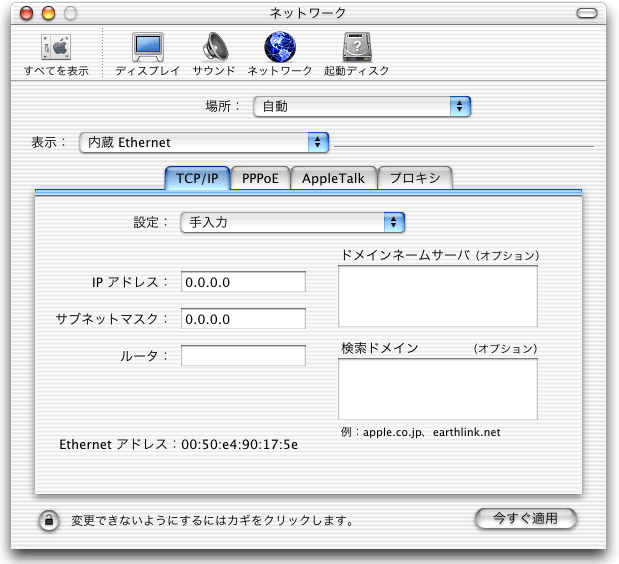Click the 今すぐ適用 apply button
This screenshot has width=619, height=564.
click(x=526, y=518)
